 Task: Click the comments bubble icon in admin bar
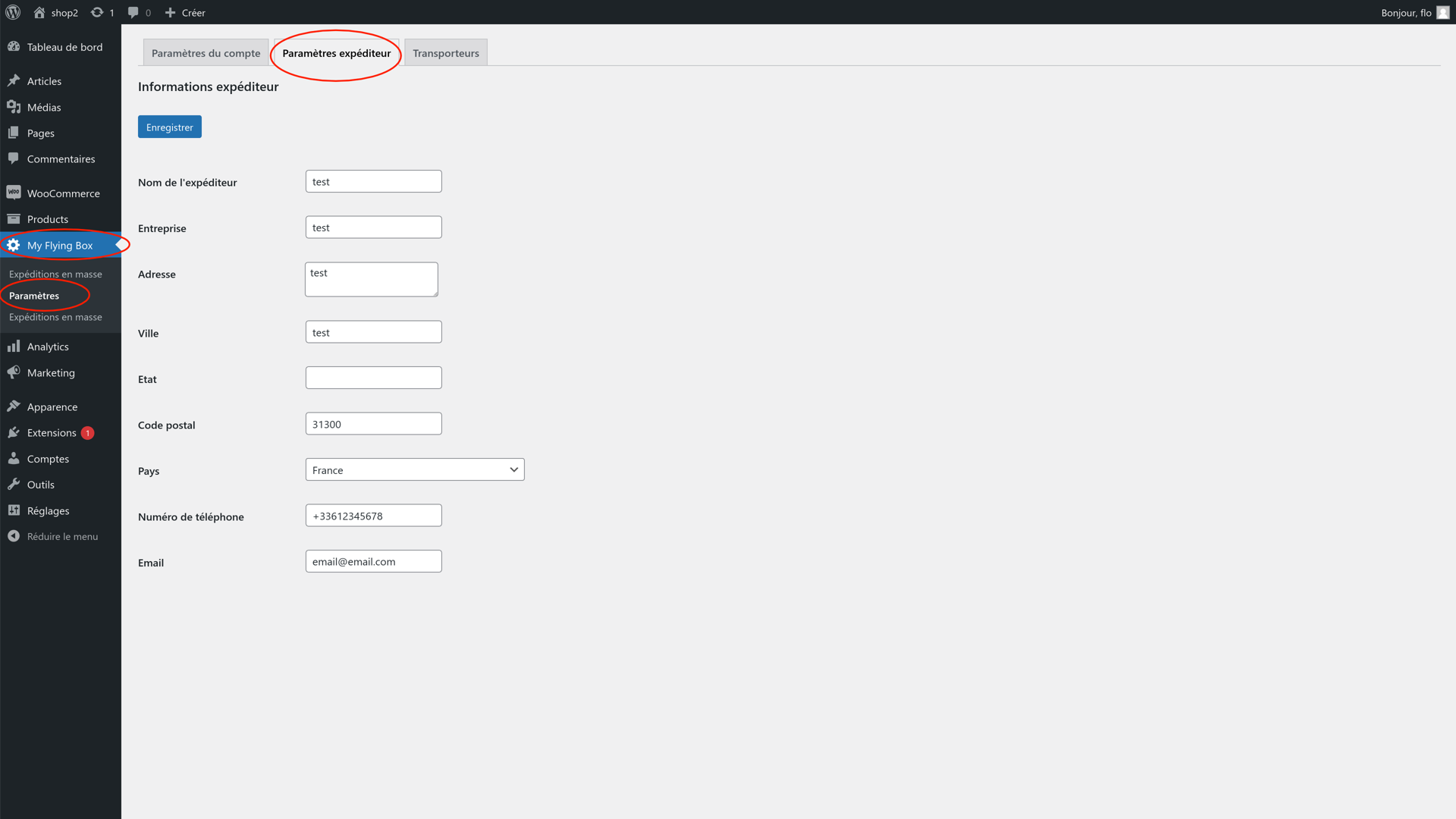[133, 12]
